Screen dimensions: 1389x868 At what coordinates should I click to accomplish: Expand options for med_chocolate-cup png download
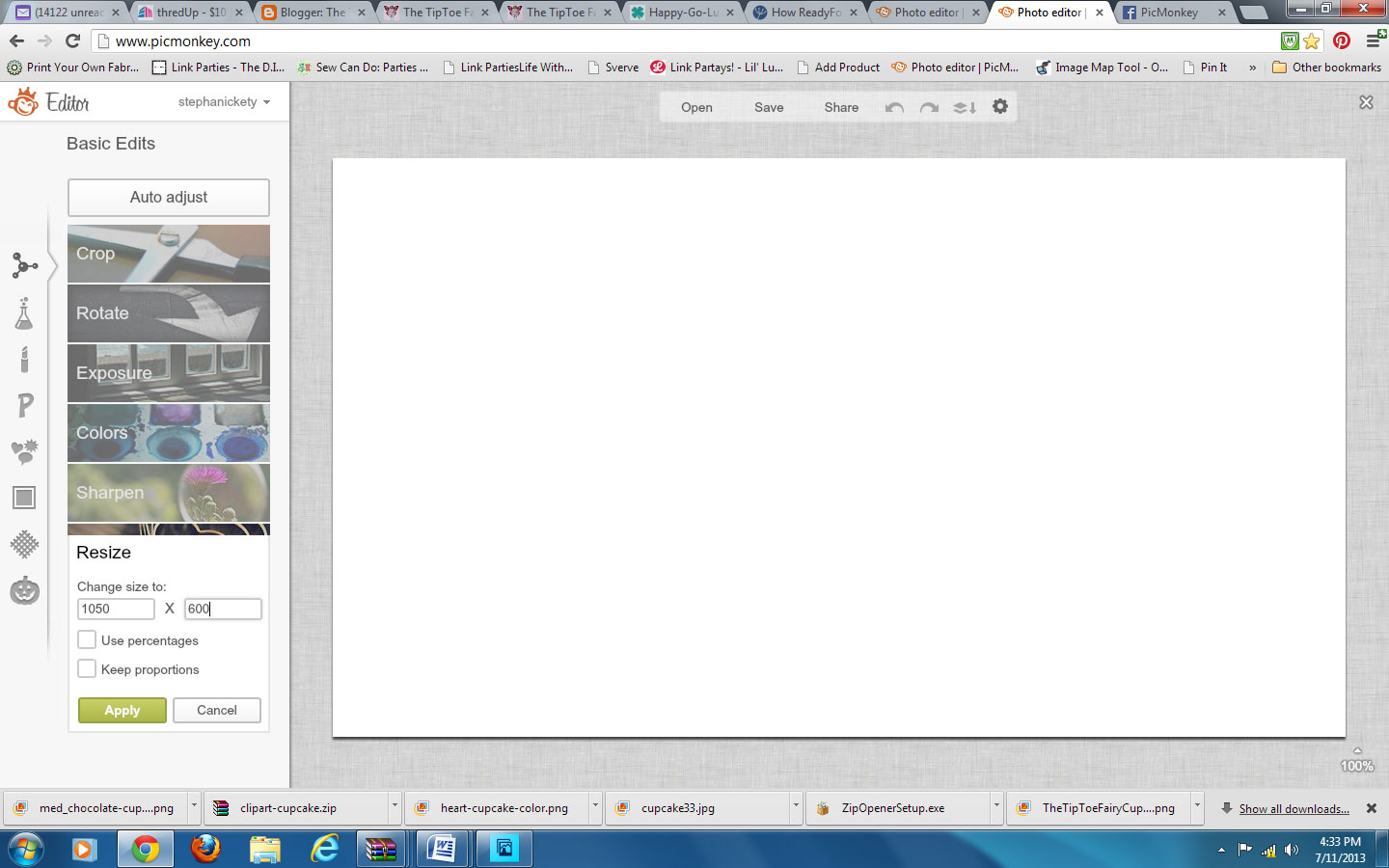point(194,807)
